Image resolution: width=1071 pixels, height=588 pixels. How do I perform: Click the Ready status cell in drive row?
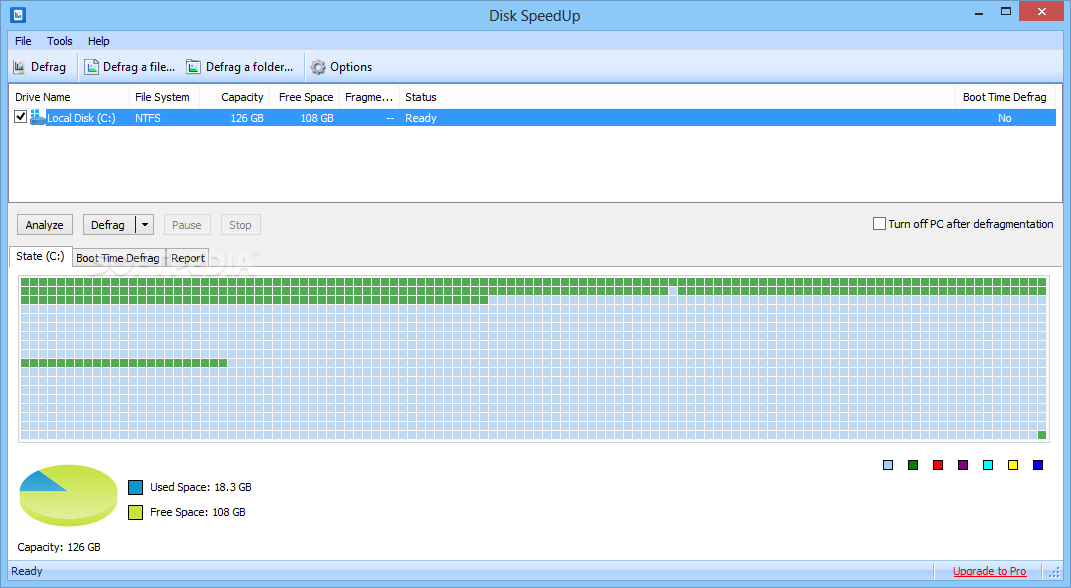click(421, 118)
